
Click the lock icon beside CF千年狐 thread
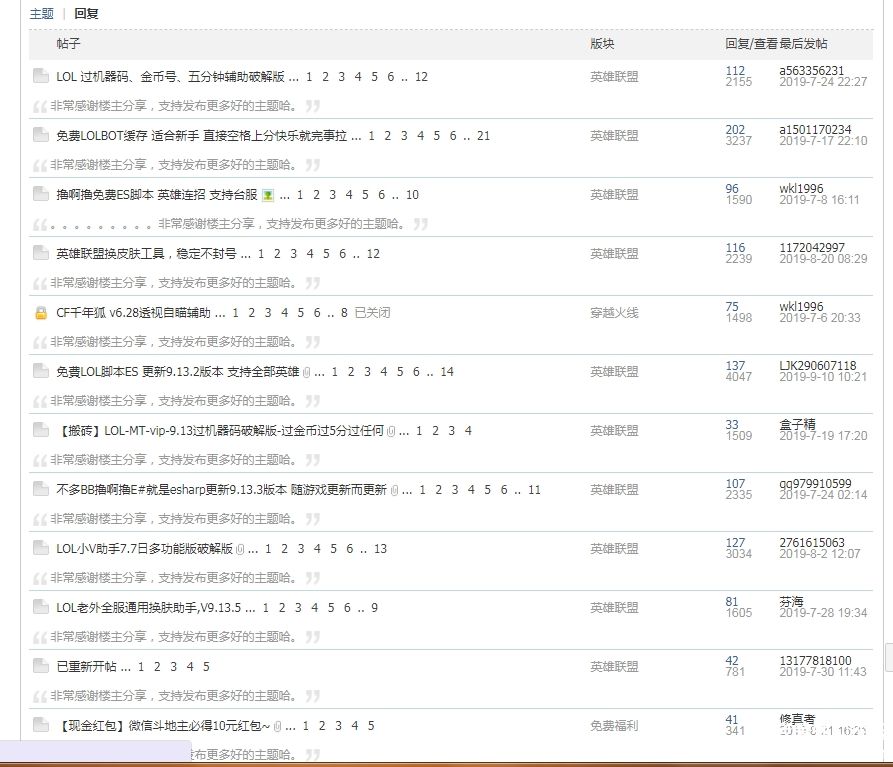[x=40, y=313]
